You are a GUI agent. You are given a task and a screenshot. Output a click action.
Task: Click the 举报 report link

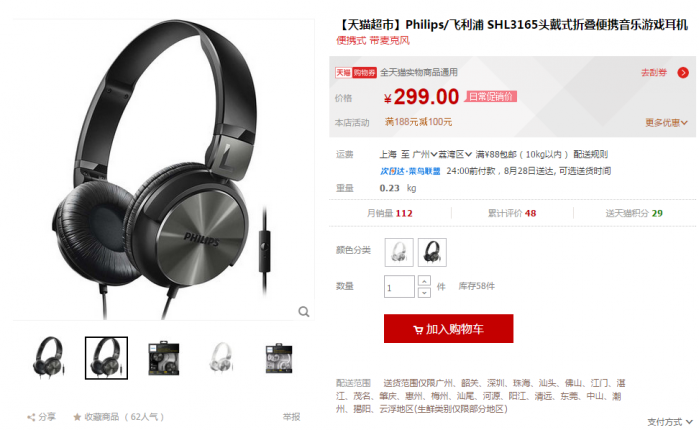click(x=291, y=417)
